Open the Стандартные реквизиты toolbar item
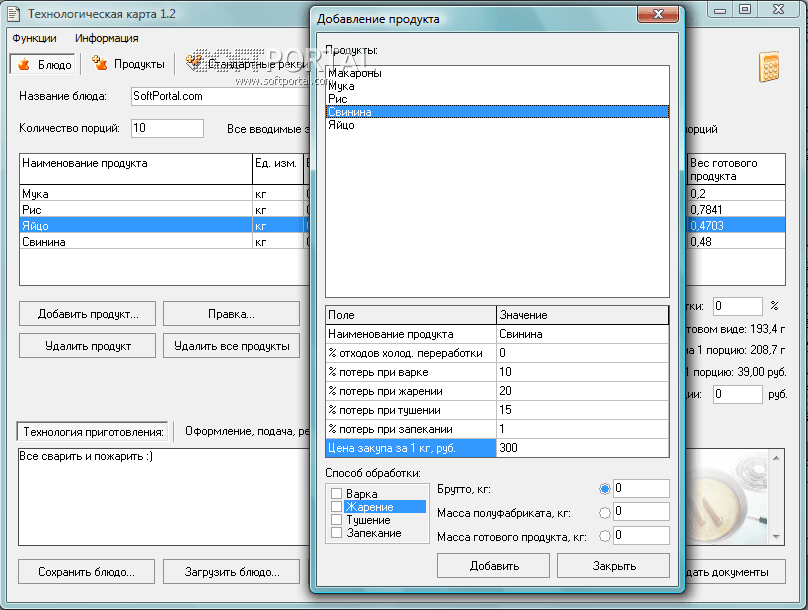Image resolution: width=808 pixels, height=610 pixels. [247, 64]
